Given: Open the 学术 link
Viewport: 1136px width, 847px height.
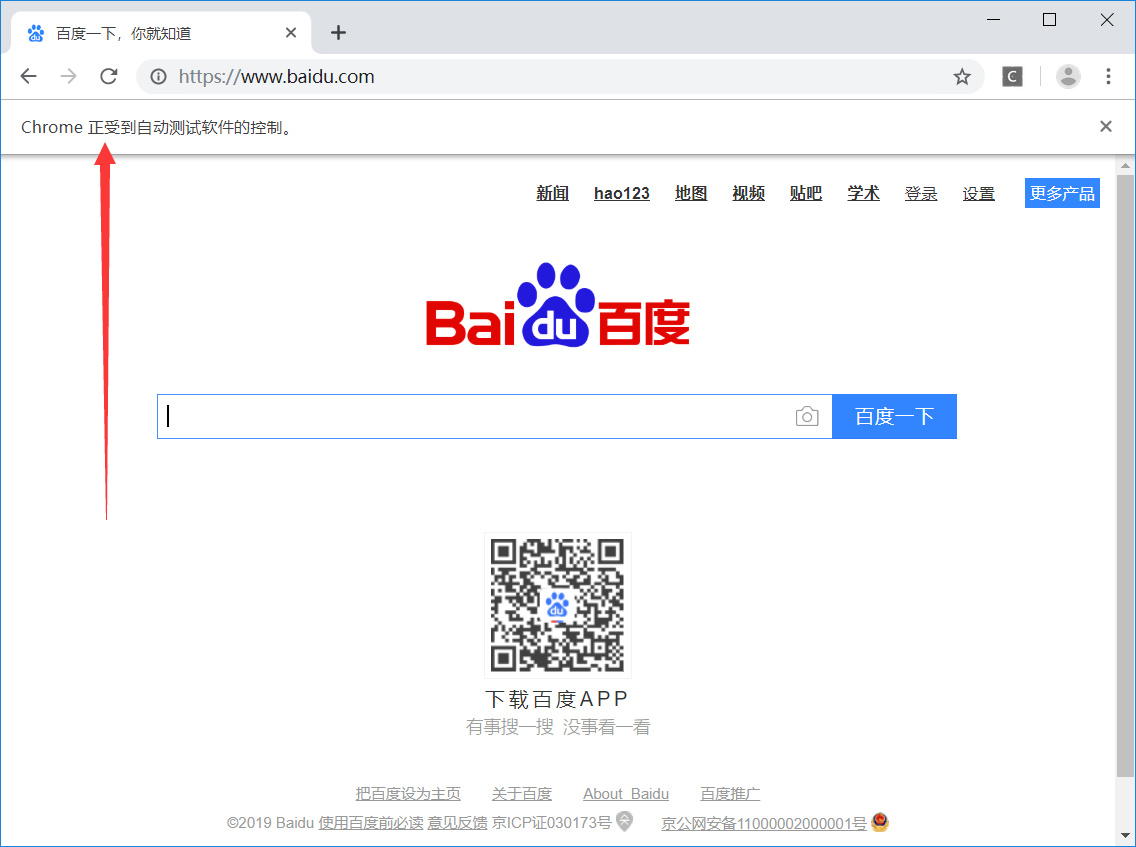Looking at the screenshot, I should click(864, 193).
